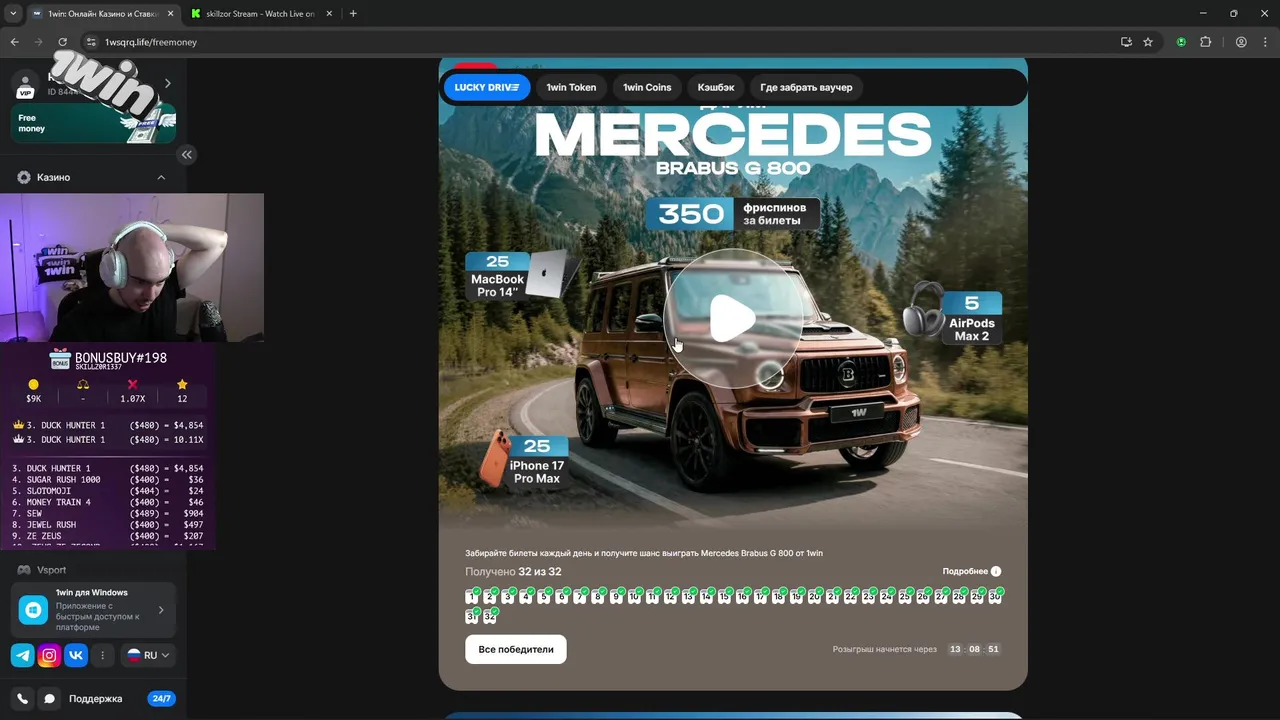The width and height of the screenshot is (1280, 720).
Task: Open a new browser tab
Action: tap(353, 14)
